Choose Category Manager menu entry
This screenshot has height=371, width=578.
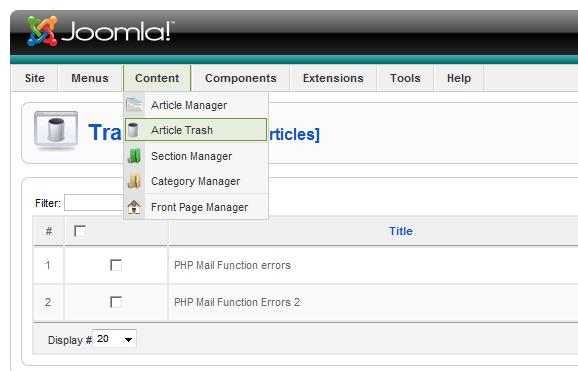tap(196, 181)
